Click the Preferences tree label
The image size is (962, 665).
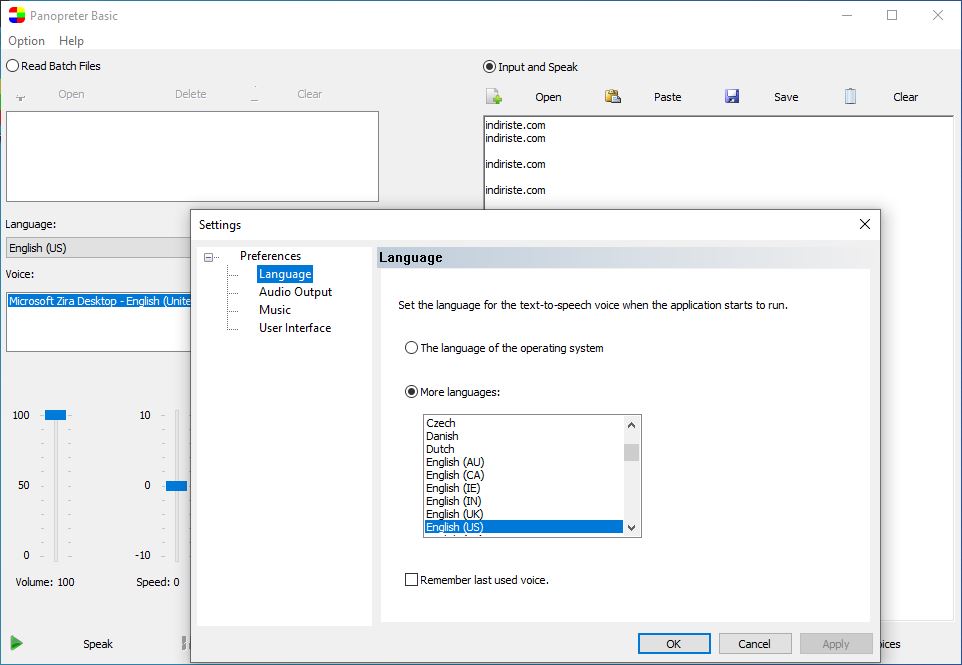point(271,256)
